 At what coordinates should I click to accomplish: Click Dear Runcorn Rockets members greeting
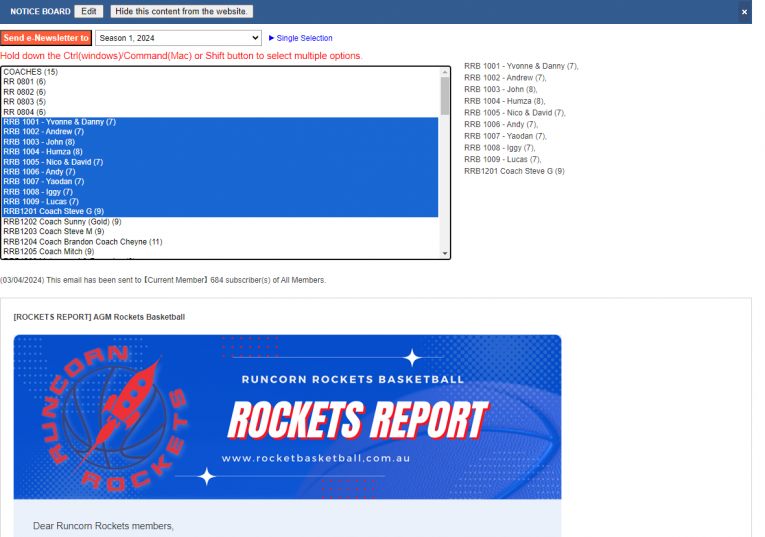tap(103, 526)
